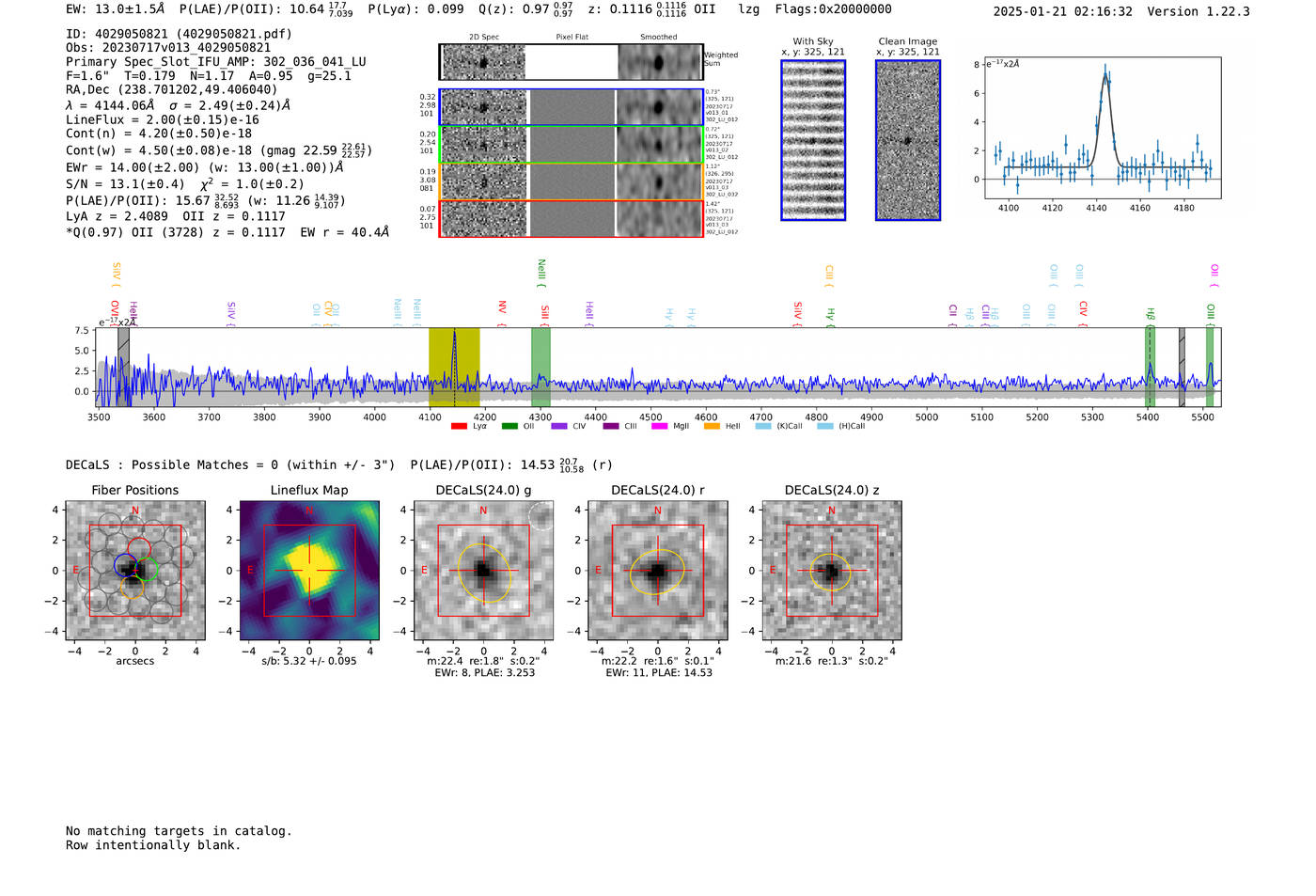Click the 's/b: 5.32 +/- 0.095' caption
The height and width of the screenshot is (896, 1316).
[309, 661]
